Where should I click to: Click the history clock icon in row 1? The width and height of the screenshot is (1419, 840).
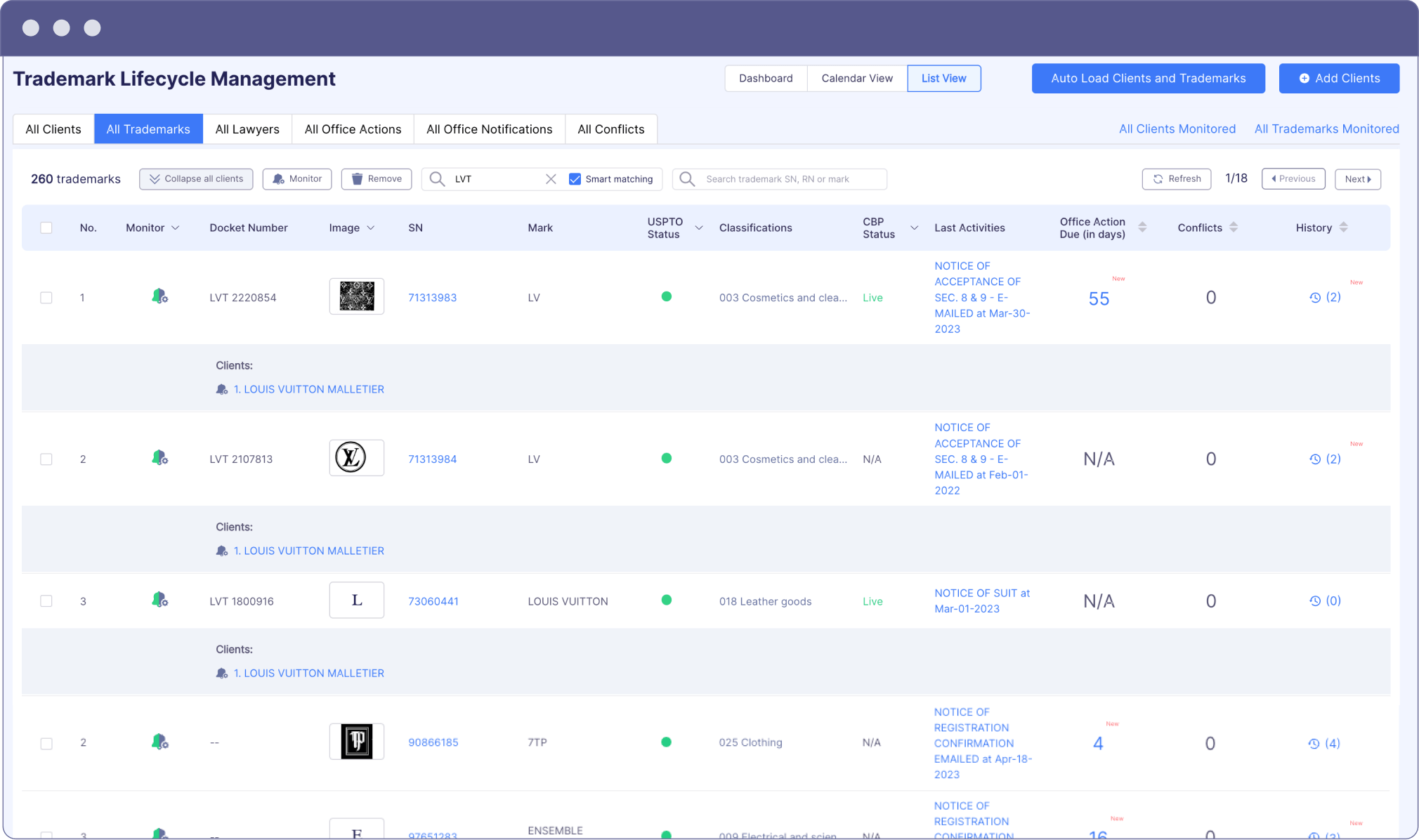[x=1315, y=298]
